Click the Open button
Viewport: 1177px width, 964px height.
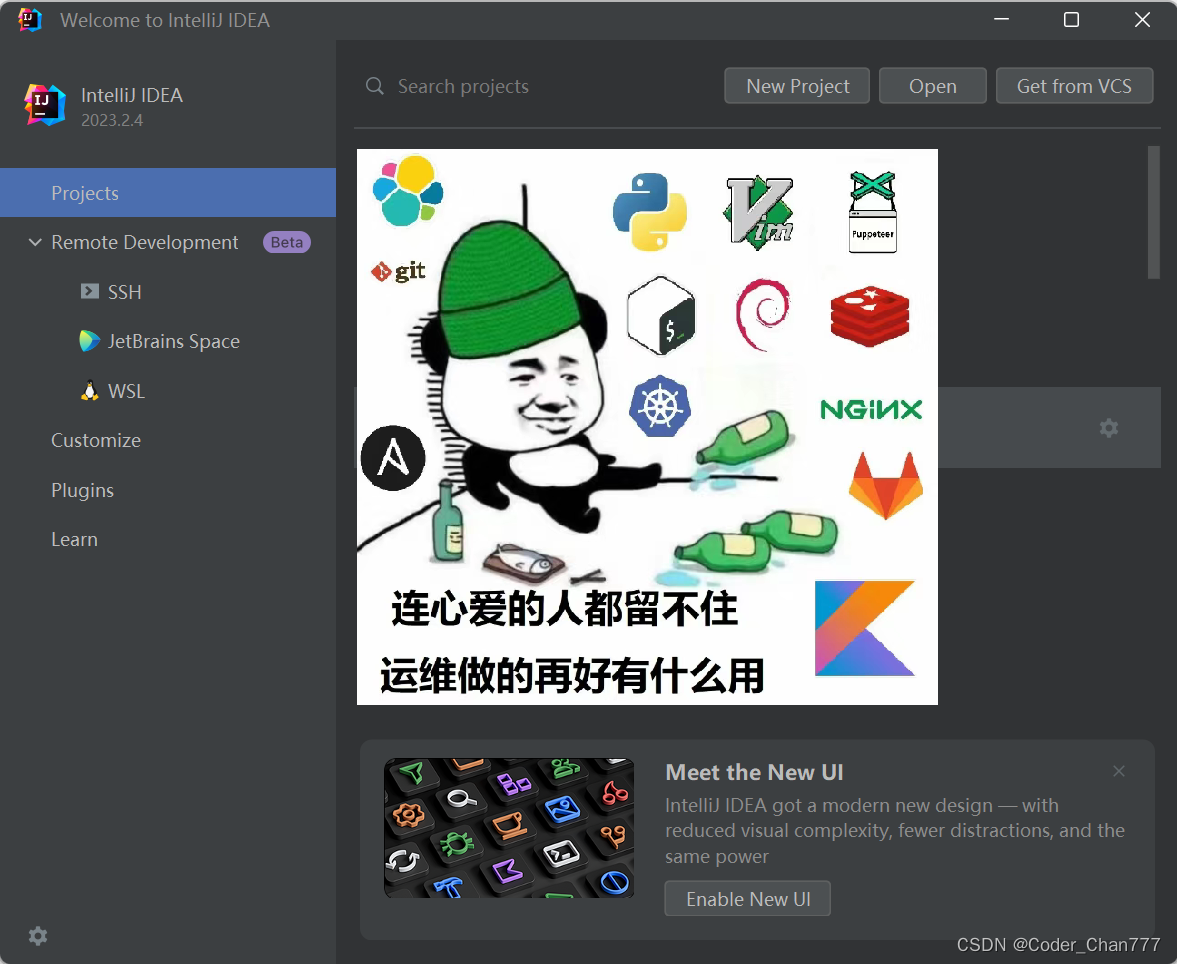[932, 86]
